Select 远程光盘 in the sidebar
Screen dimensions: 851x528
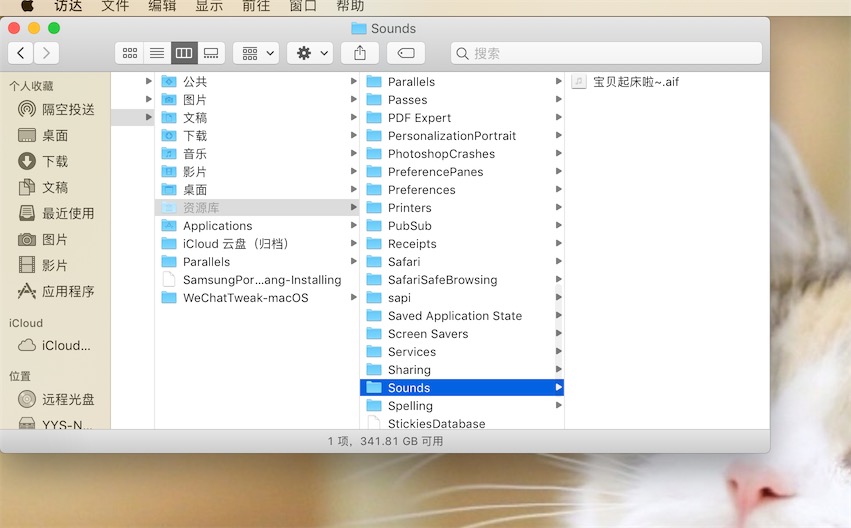click(56, 399)
